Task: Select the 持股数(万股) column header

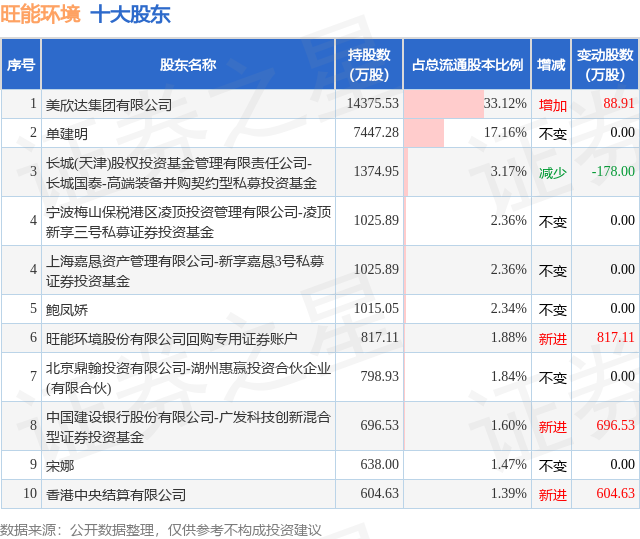Action: click(x=369, y=64)
